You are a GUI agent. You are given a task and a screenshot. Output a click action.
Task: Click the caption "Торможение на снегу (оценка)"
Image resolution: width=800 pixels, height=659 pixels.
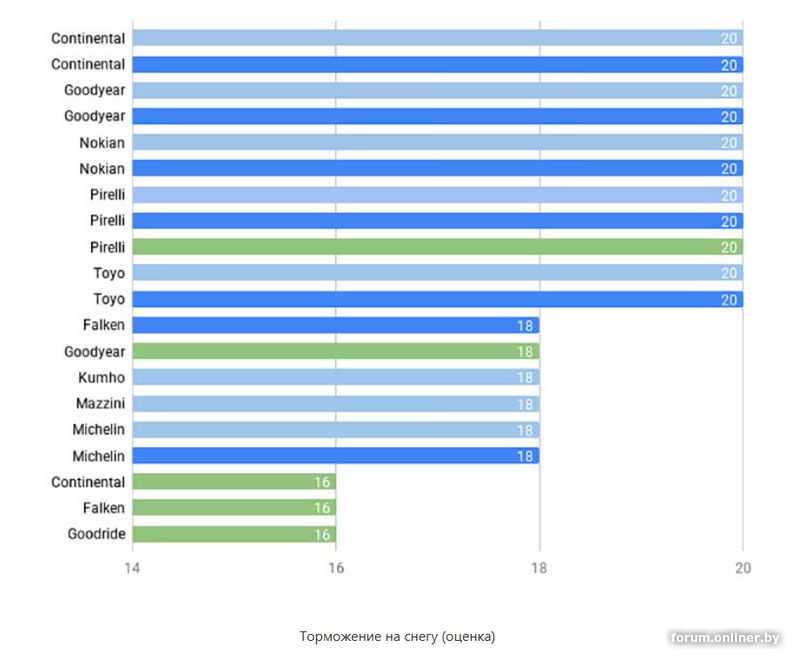pyautogui.click(x=397, y=636)
